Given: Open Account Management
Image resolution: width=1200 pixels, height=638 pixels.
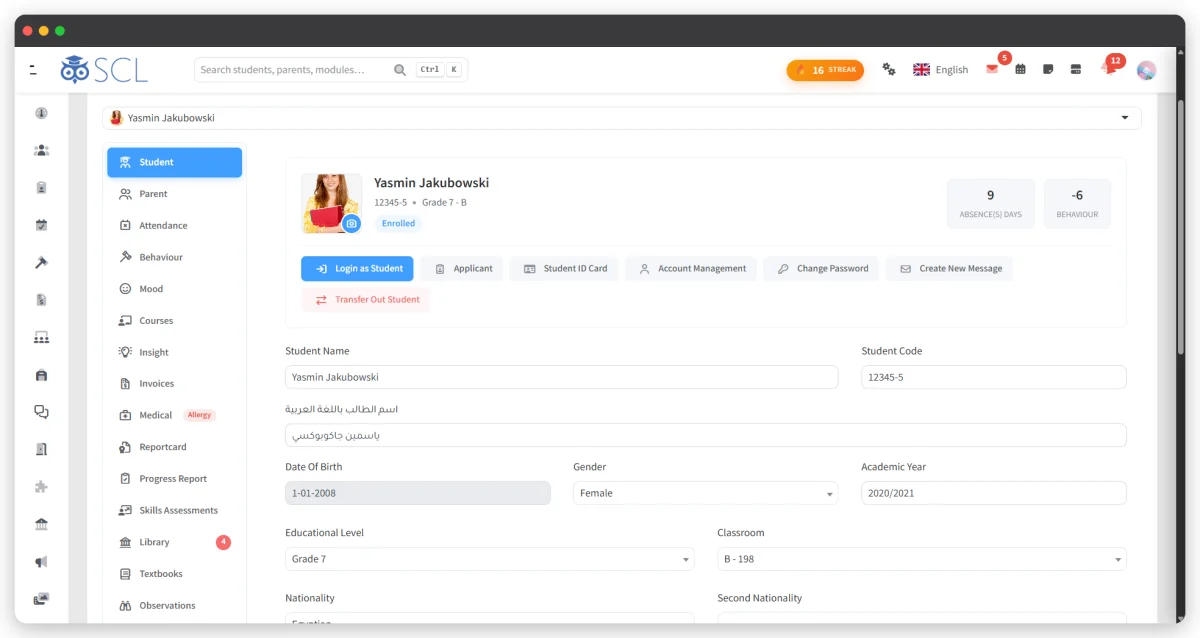Looking at the screenshot, I should [691, 268].
